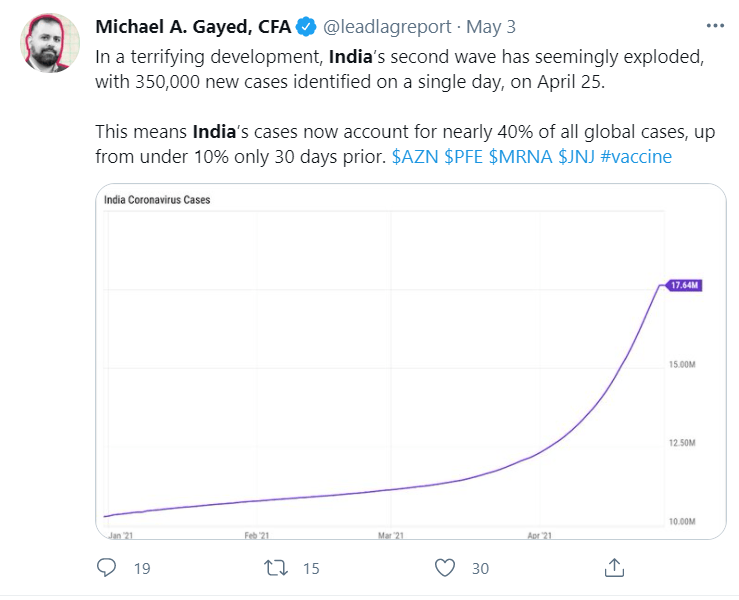Open Michael A. Gayed profile avatar
This screenshot has height=600, width=739.
tap(50, 43)
